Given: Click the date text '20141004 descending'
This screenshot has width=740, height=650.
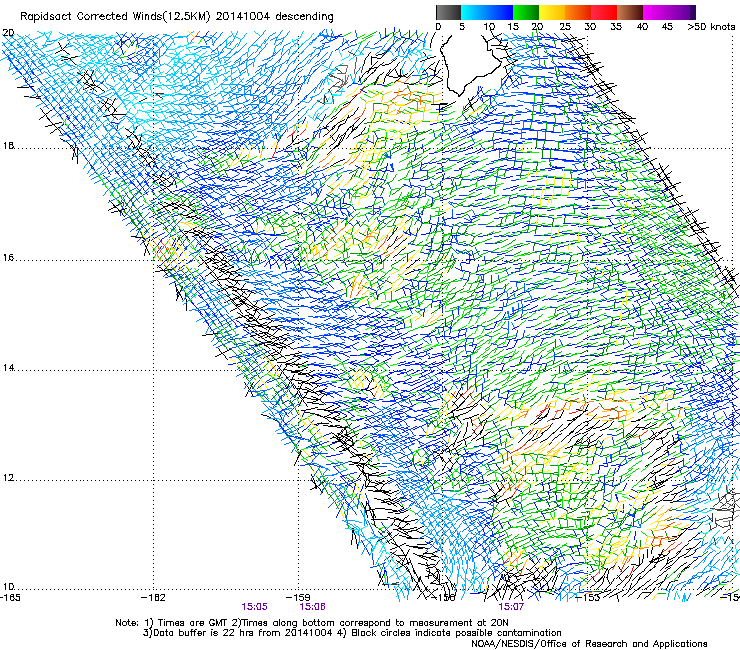Looking at the screenshot, I should click(275, 17).
